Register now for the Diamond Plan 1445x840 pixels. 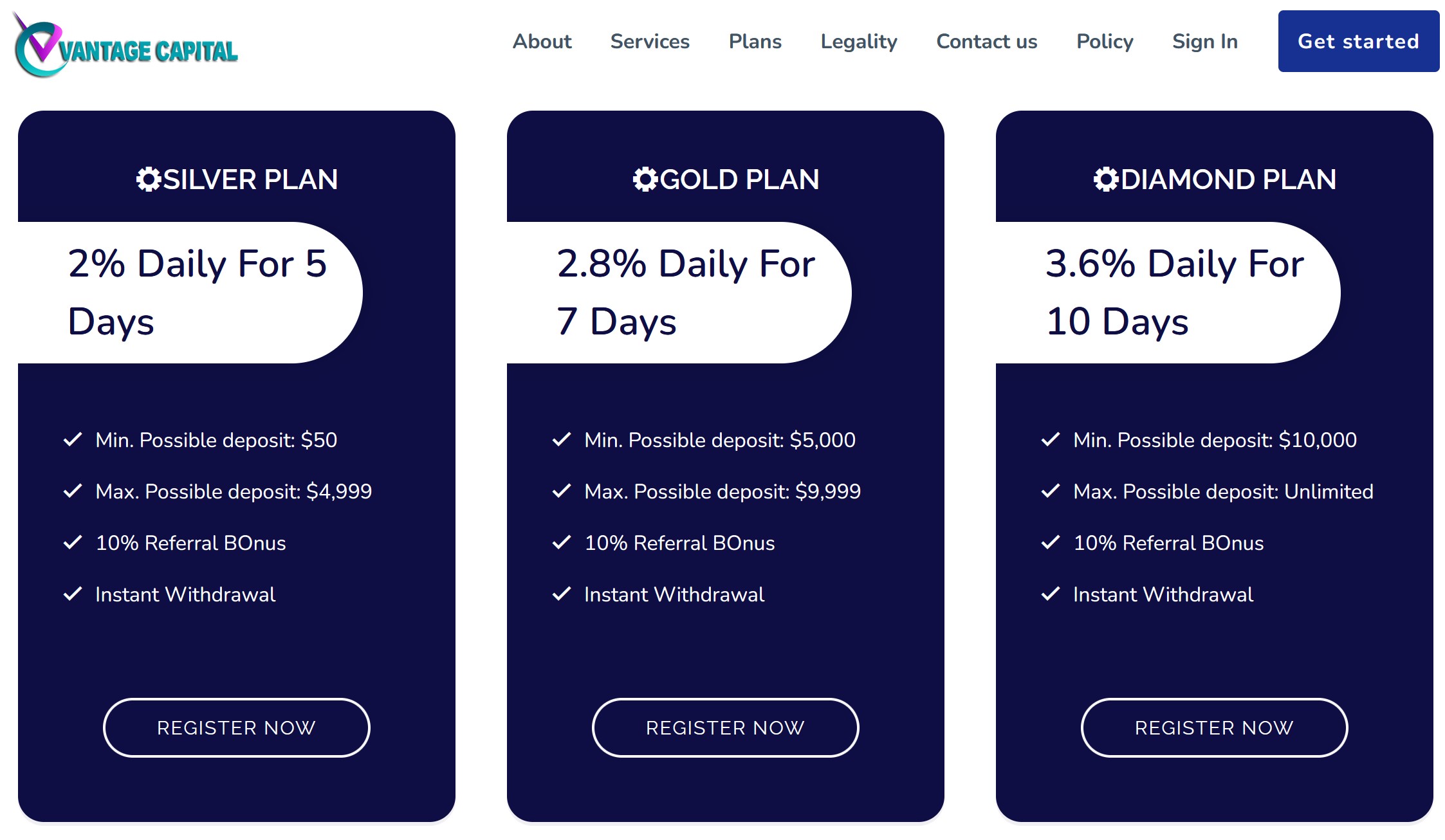[1214, 727]
